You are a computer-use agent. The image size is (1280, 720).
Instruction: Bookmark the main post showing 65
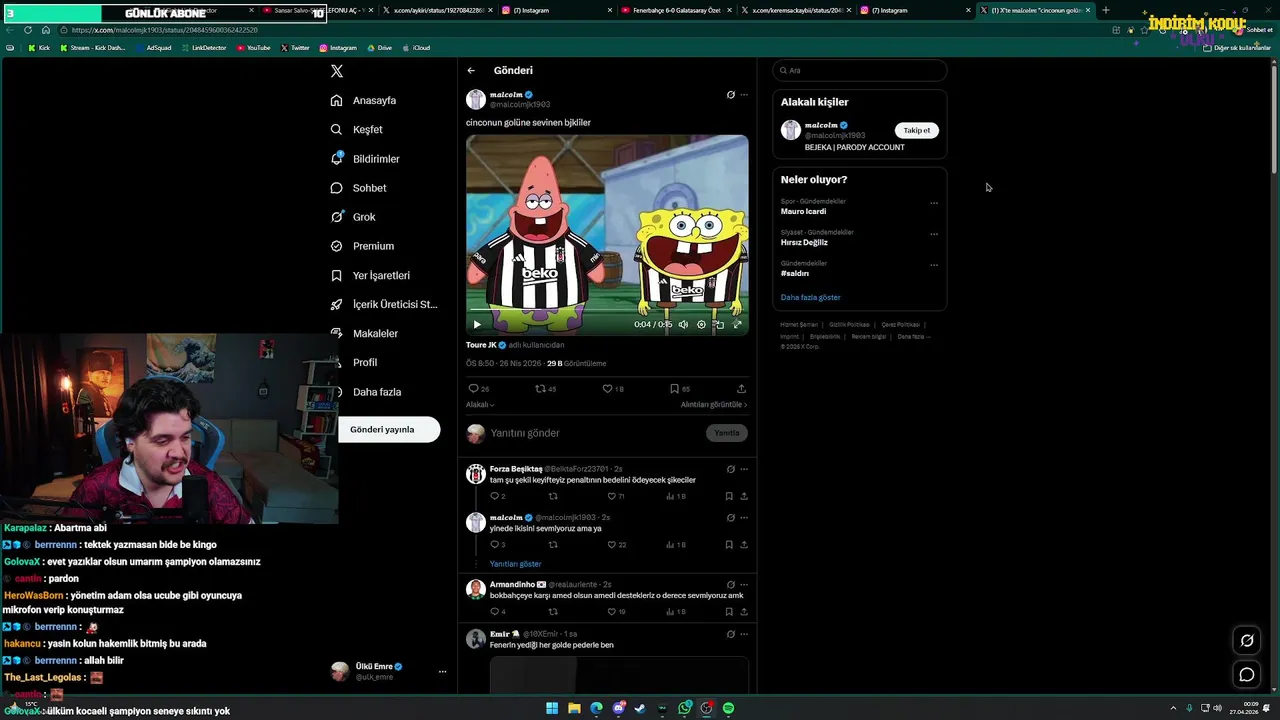pyautogui.click(x=680, y=388)
